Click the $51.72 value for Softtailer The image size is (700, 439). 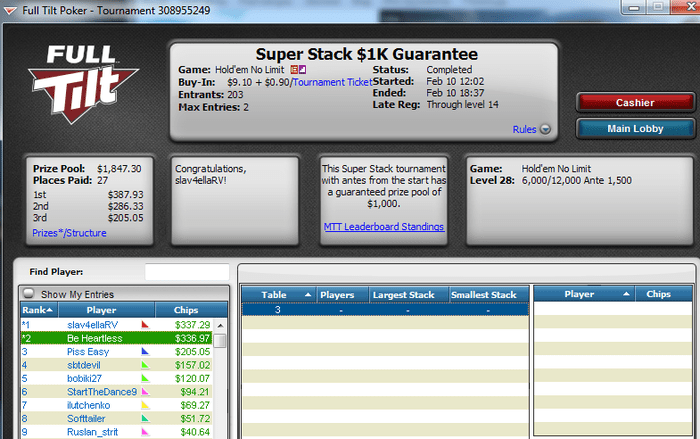(195, 418)
